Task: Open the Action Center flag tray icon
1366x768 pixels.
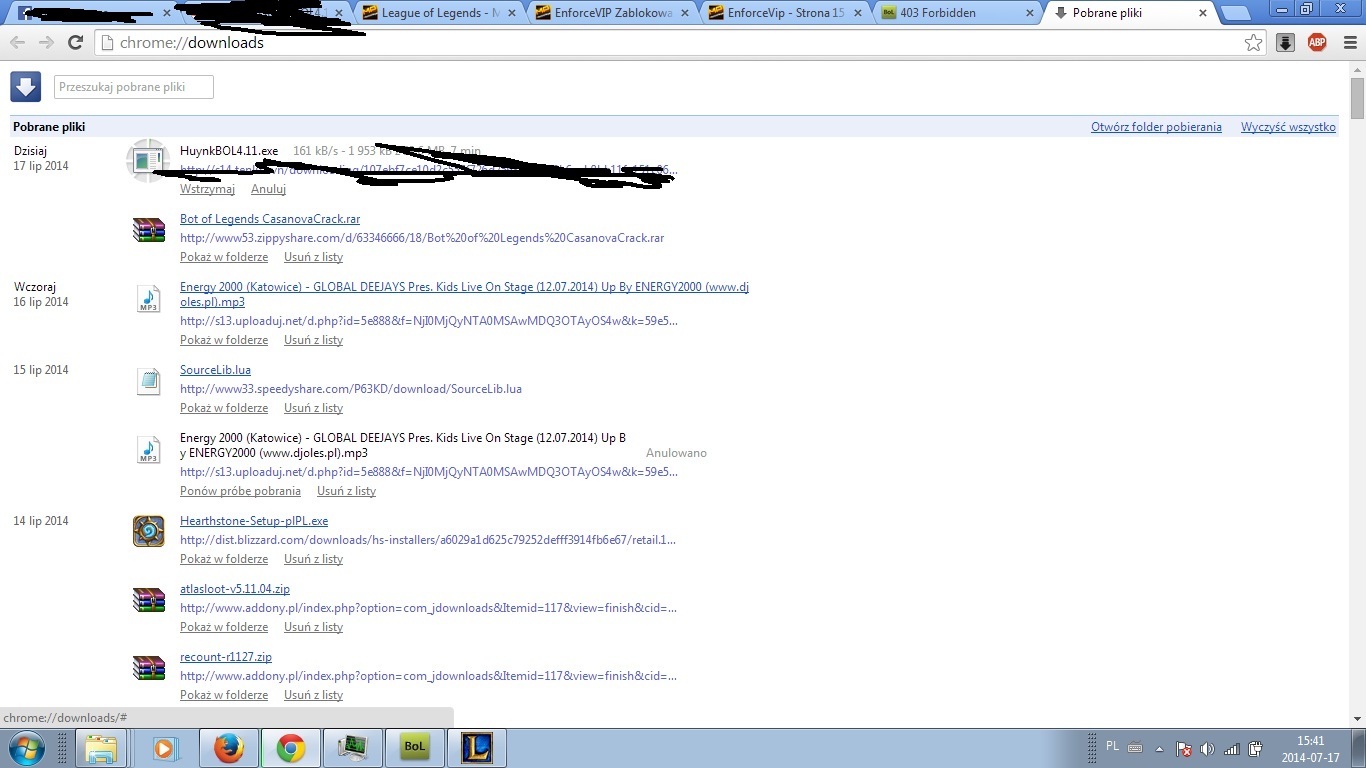Action: tap(1183, 748)
